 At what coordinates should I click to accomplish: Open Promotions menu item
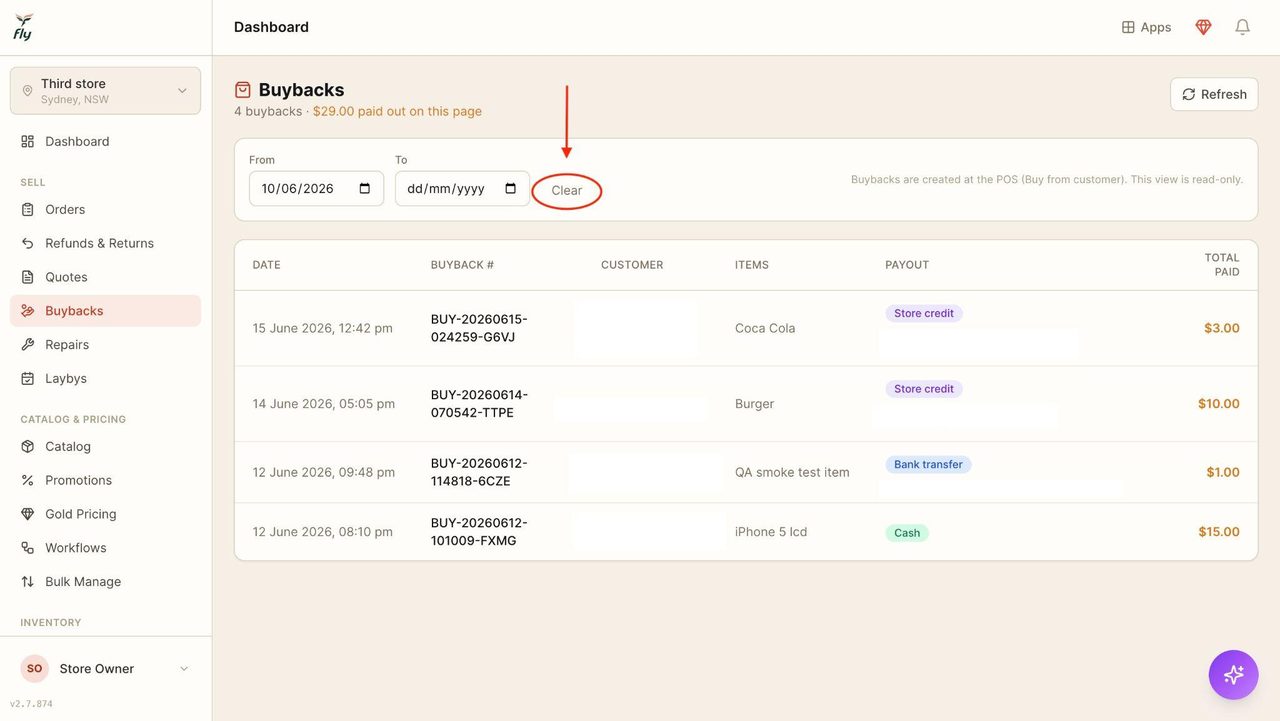105,480
